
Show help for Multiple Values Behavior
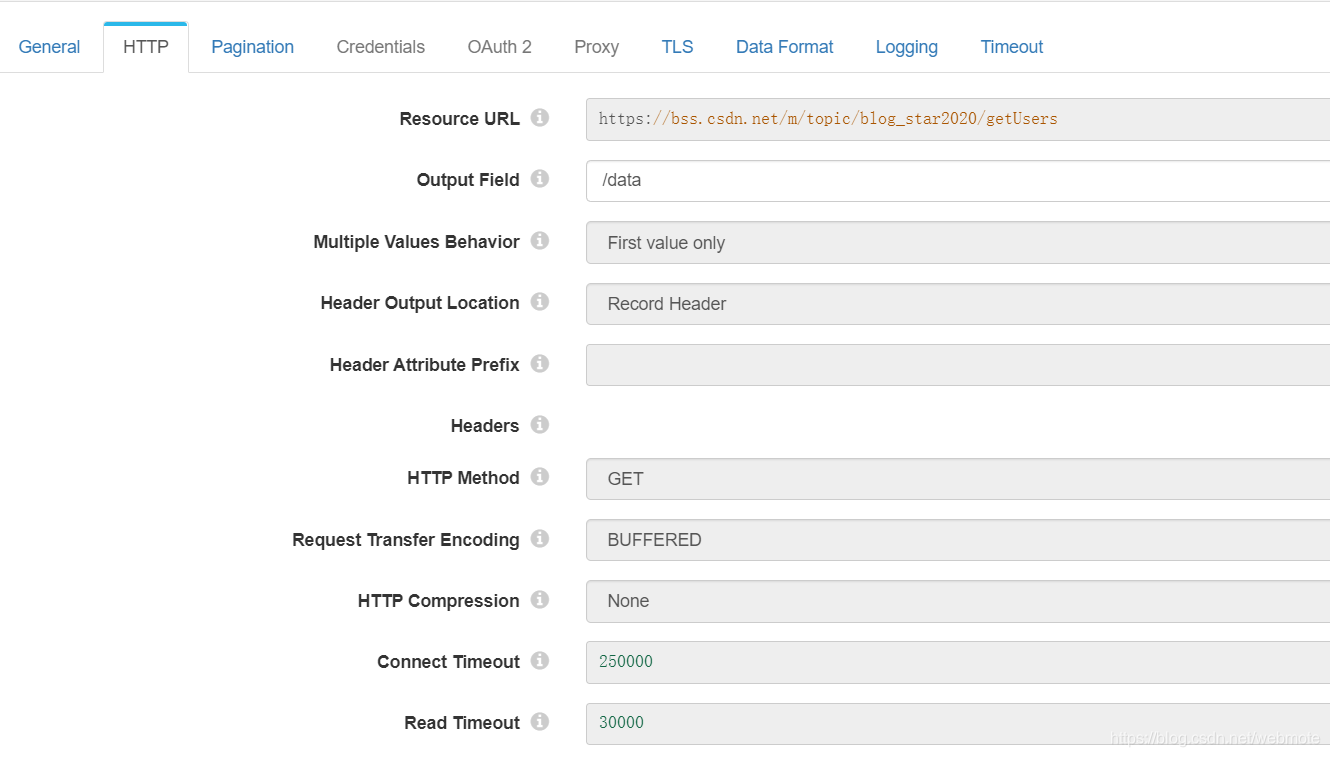pyautogui.click(x=540, y=241)
